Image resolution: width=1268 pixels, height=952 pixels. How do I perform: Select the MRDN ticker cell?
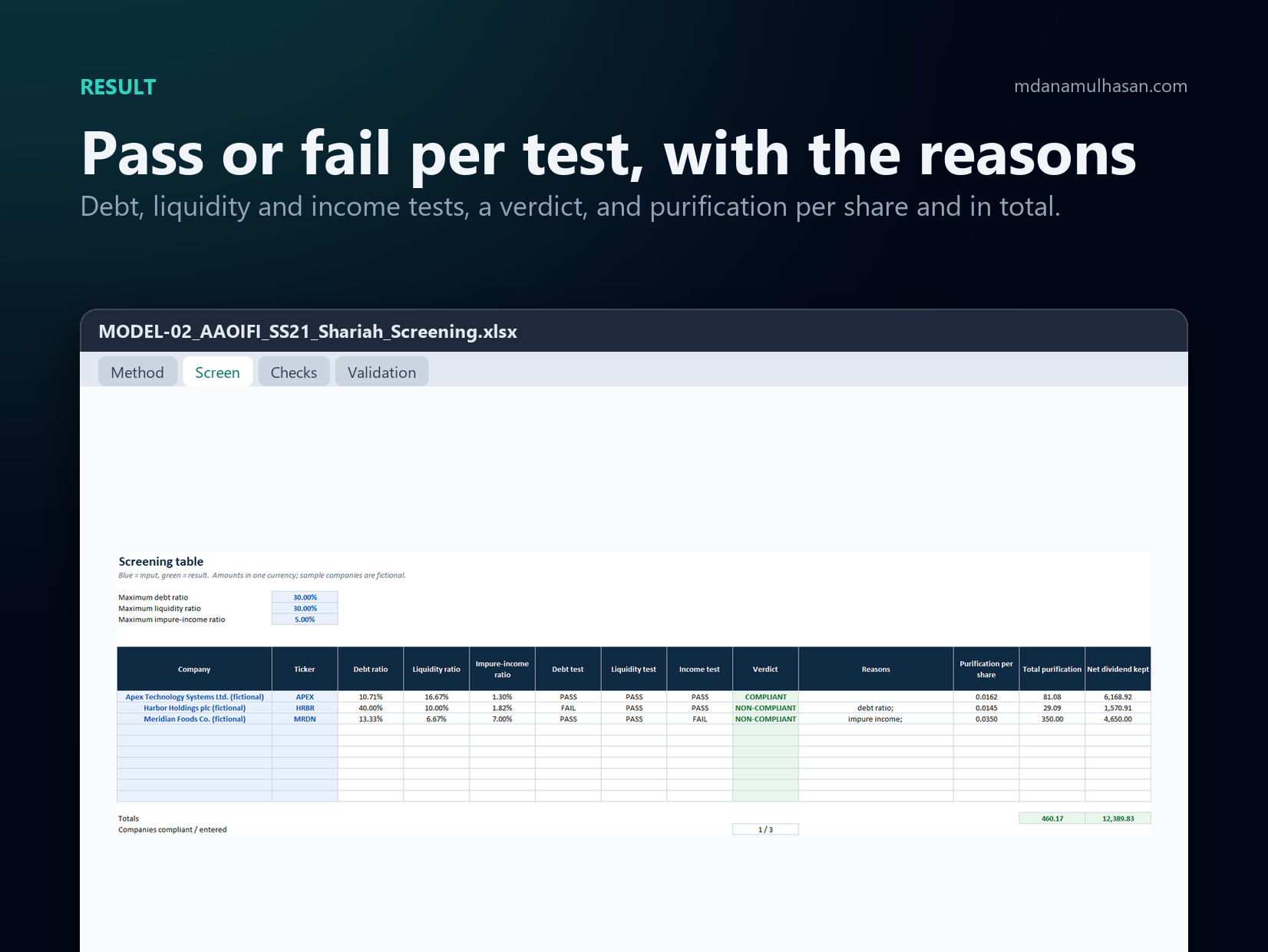click(x=305, y=719)
